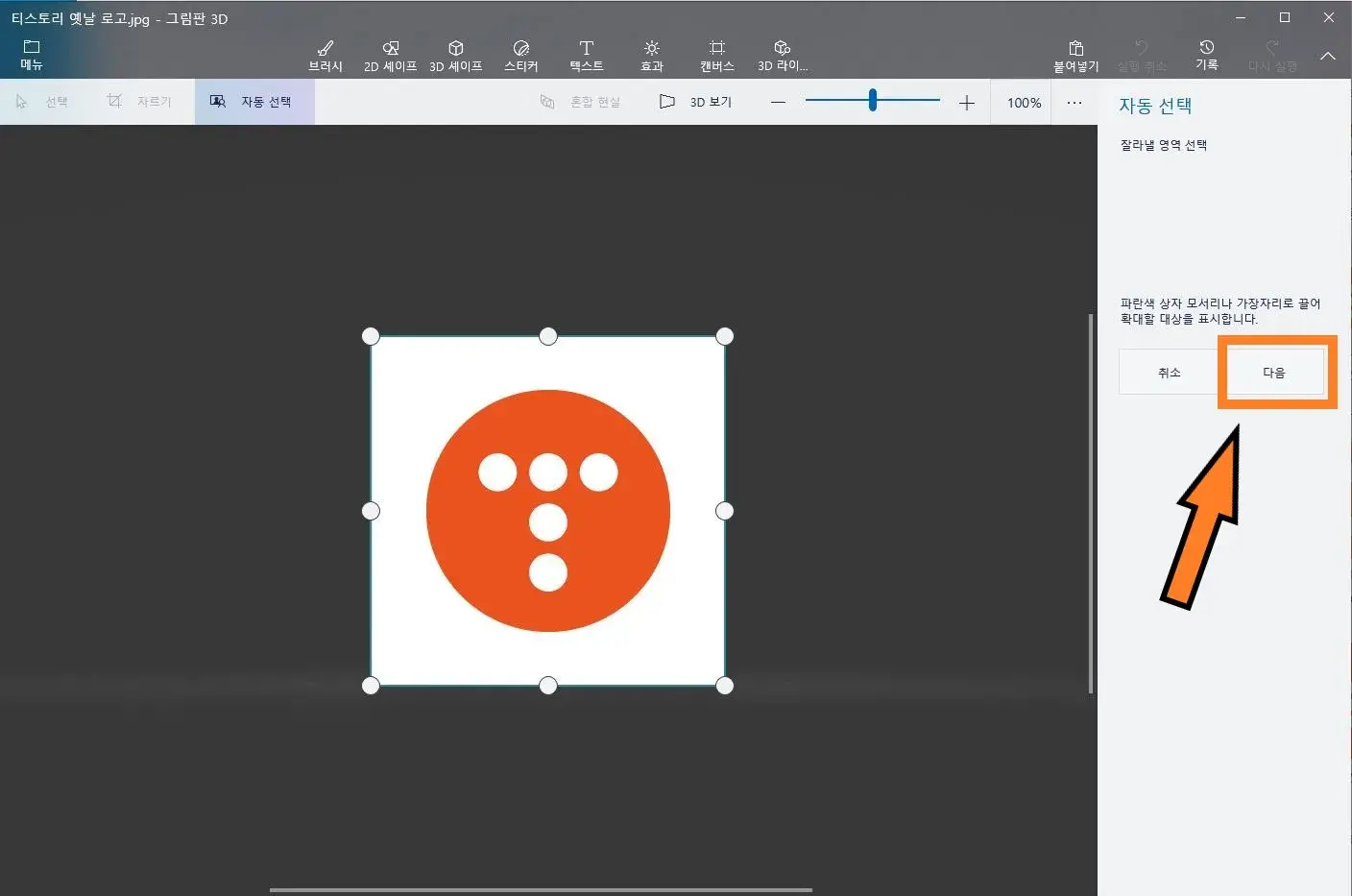Image resolution: width=1352 pixels, height=896 pixels.
Task: Click the 취소 cancel button
Action: 1169,373
